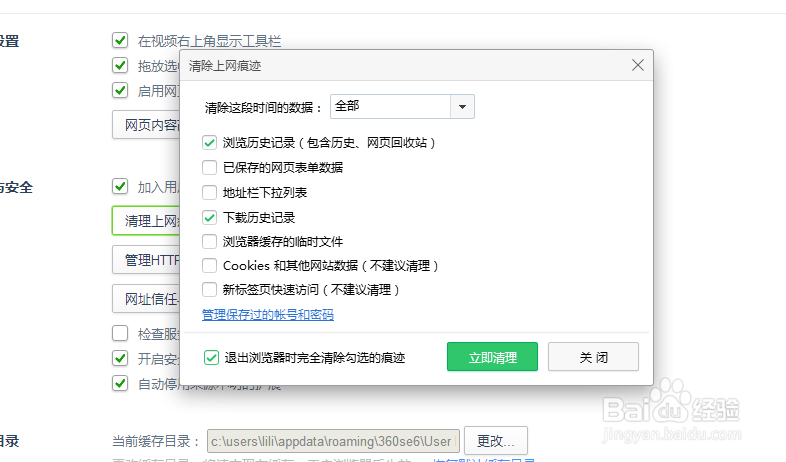
Task: Click the 清除上网痕迹 dialog title
Action: coord(225,66)
